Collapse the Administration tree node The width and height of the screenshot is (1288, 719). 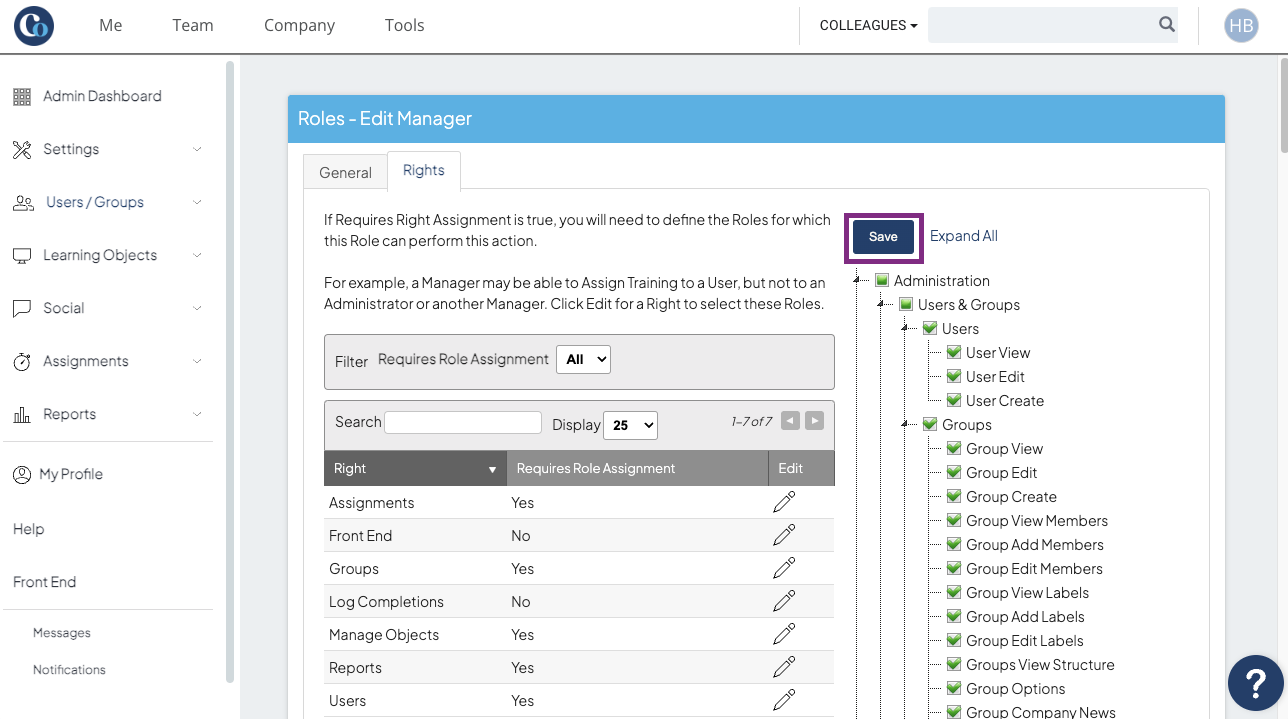click(858, 281)
